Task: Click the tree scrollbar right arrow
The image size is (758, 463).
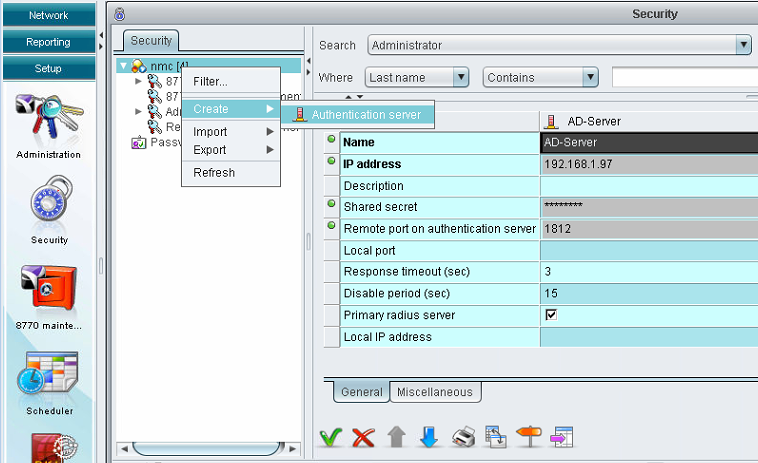Action: pos(292,449)
